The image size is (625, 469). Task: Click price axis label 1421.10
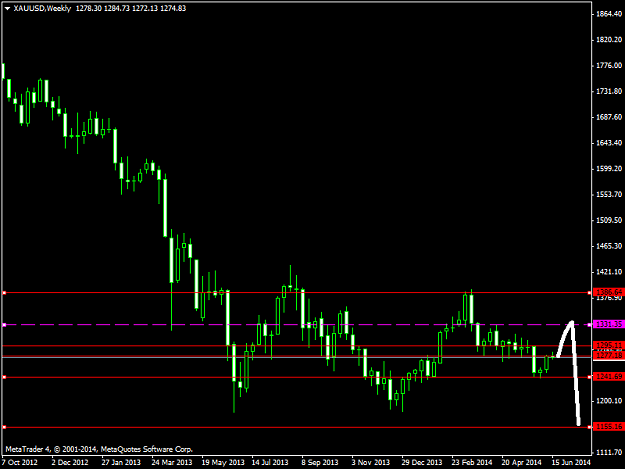[609, 272]
